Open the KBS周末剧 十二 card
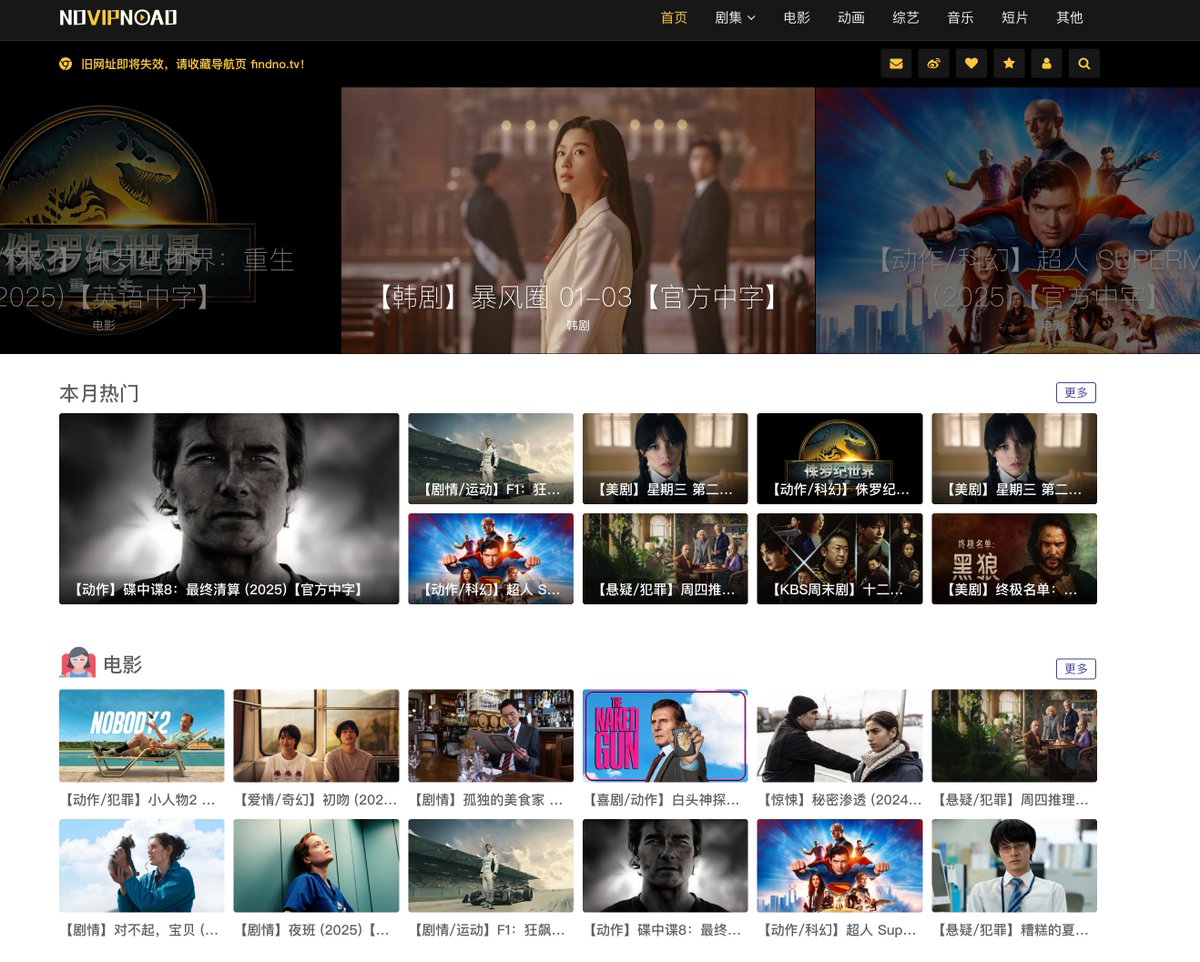 pyautogui.click(x=840, y=559)
